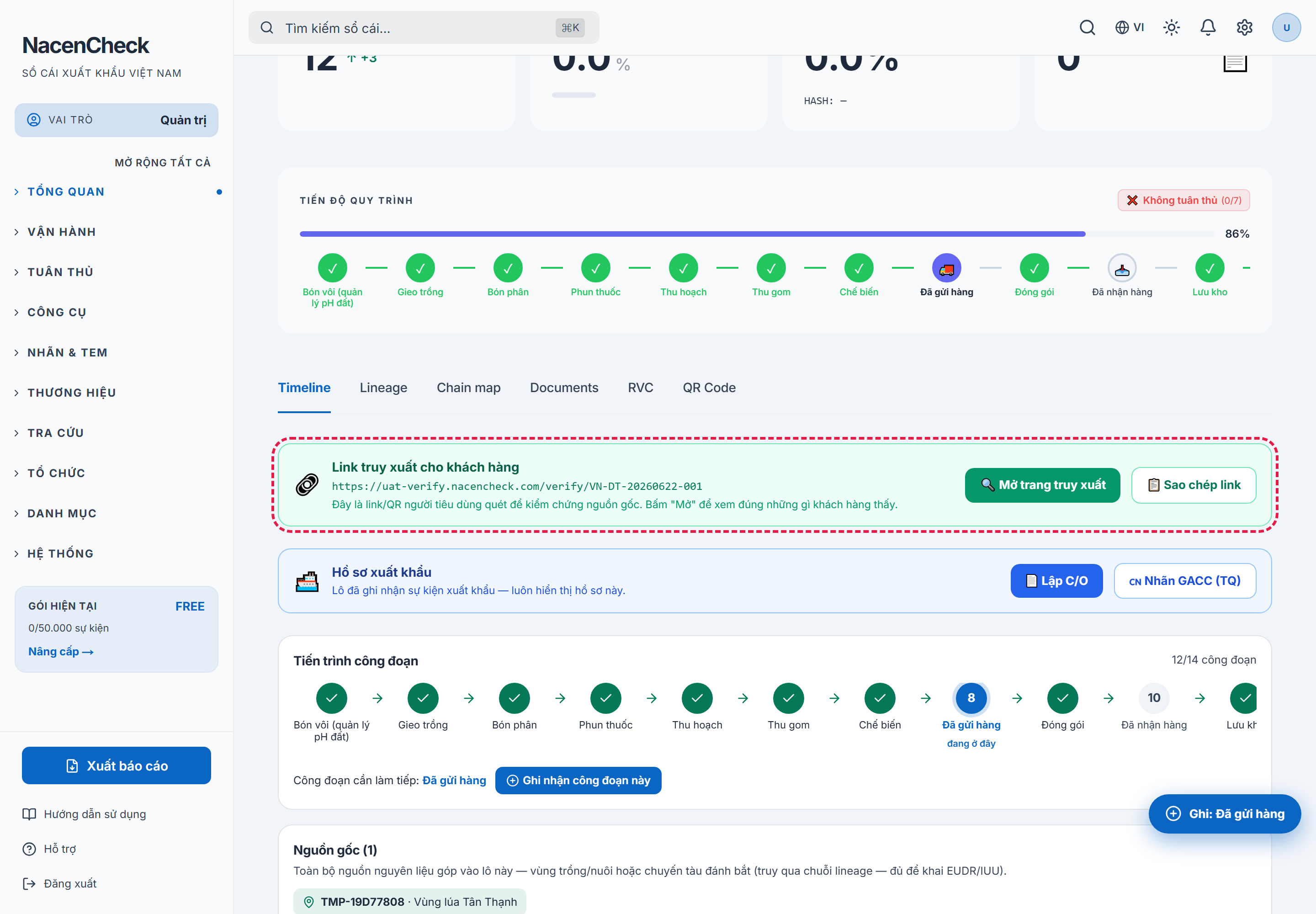Switch to the Lineage tab
The width and height of the screenshot is (1316, 914).
[x=383, y=388]
